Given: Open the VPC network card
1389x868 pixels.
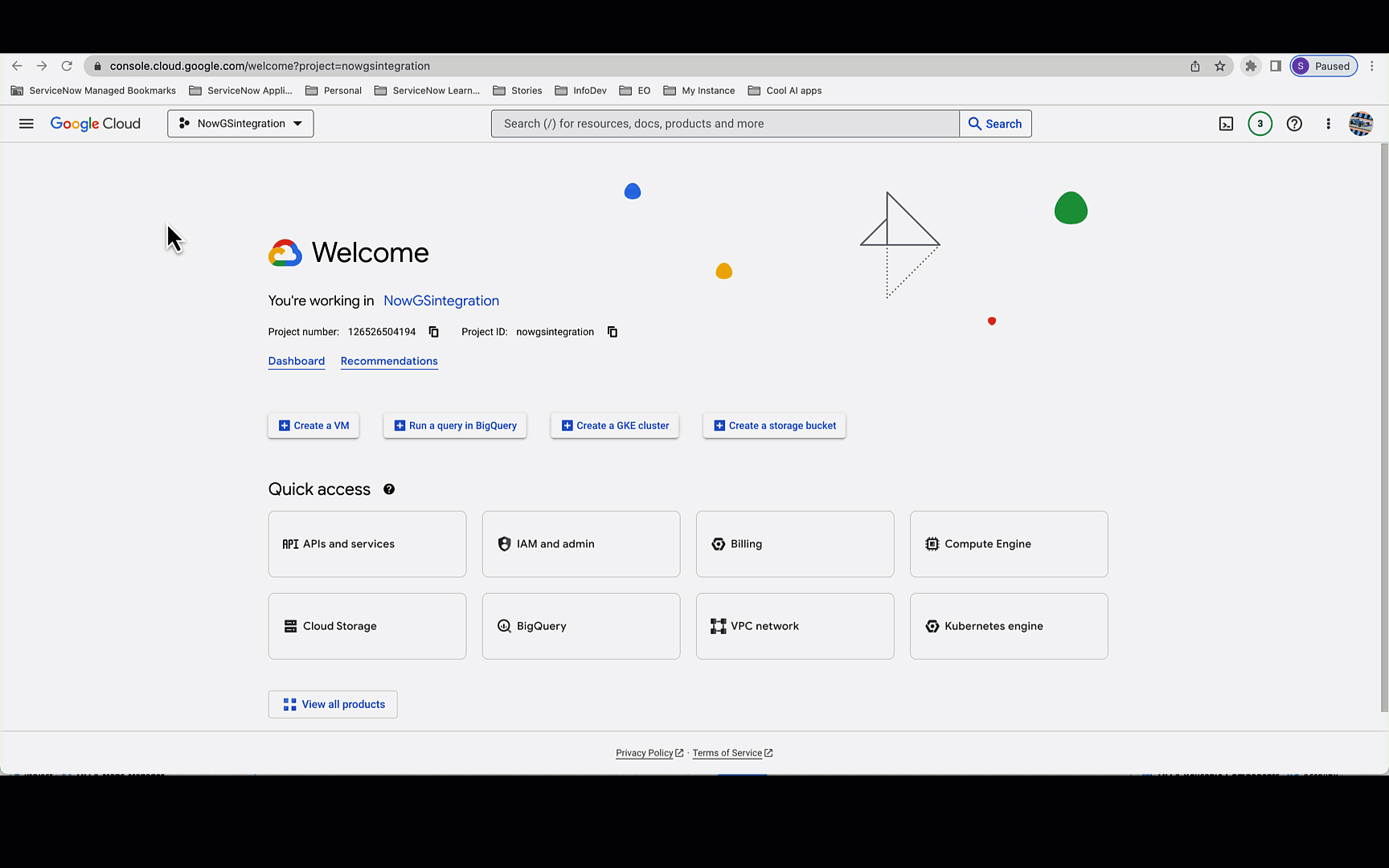Looking at the screenshot, I should [795, 626].
